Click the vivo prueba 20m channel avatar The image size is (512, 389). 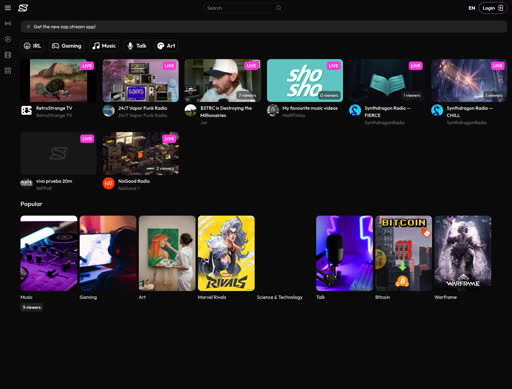[x=26, y=183]
